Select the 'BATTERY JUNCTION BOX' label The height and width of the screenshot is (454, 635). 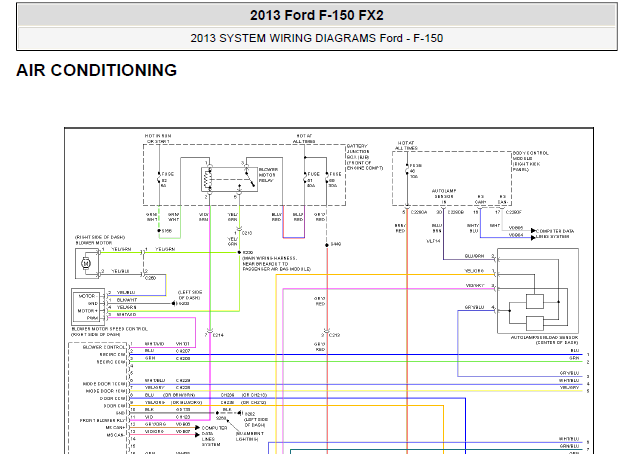tap(364, 157)
